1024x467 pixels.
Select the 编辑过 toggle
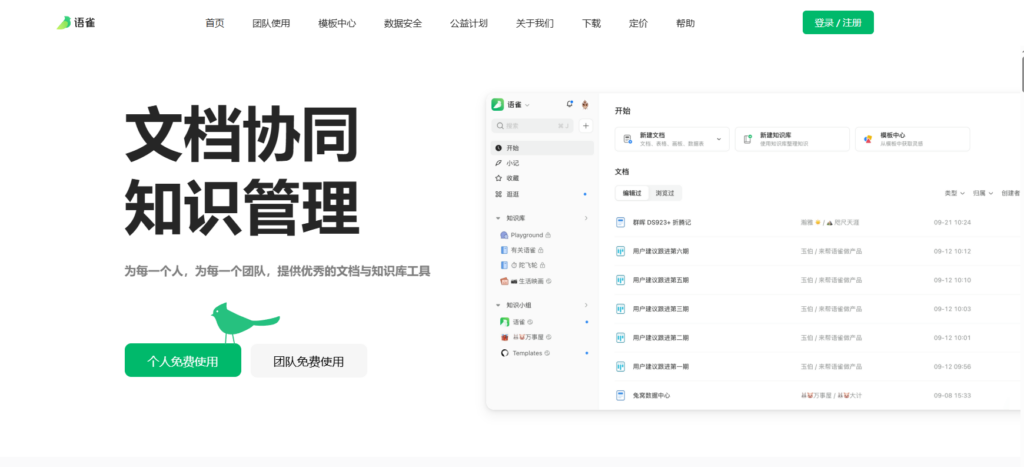pos(632,193)
